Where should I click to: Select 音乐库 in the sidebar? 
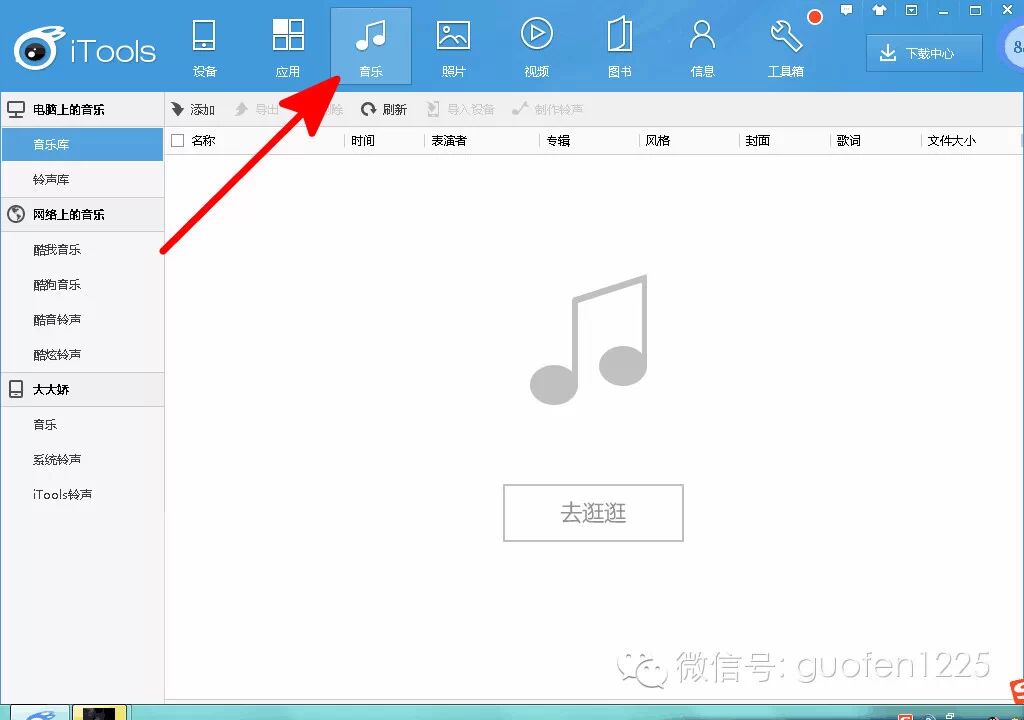pos(82,144)
